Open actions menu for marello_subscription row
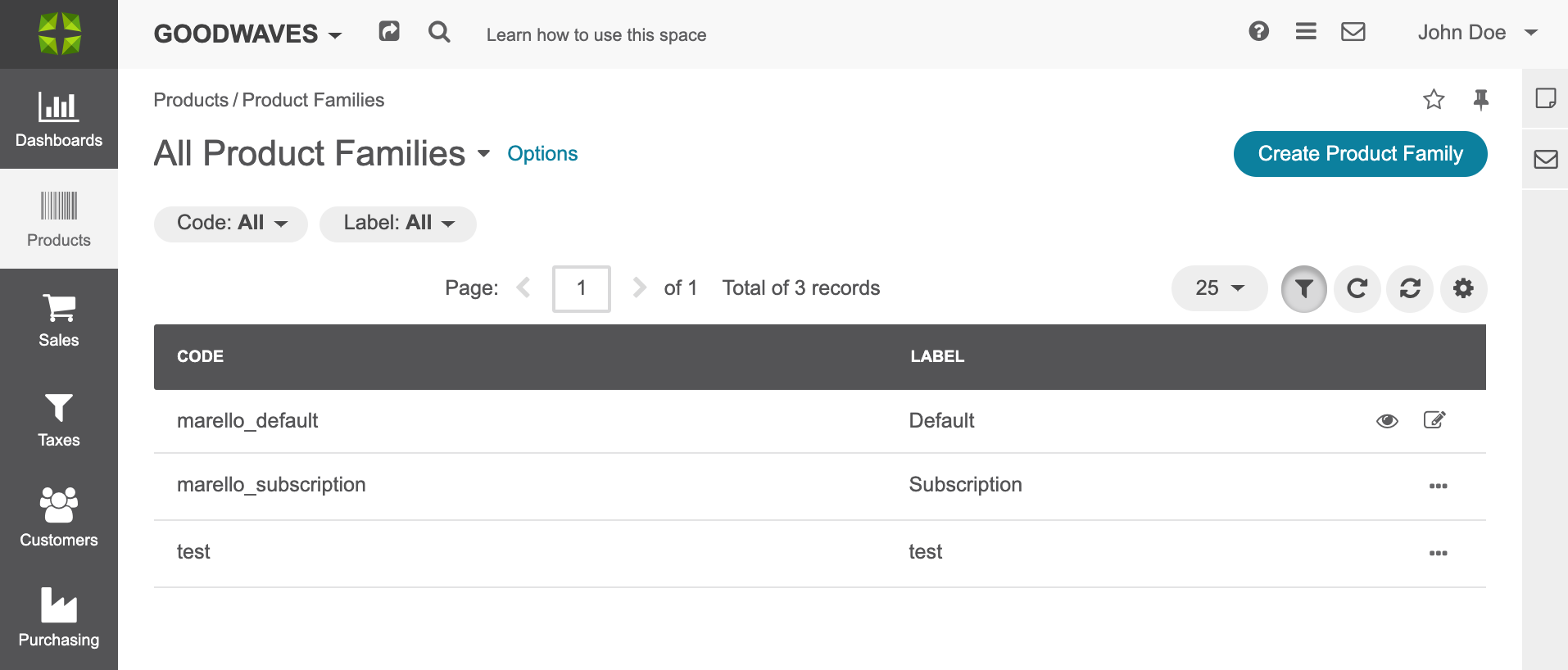 pos(1439,486)
